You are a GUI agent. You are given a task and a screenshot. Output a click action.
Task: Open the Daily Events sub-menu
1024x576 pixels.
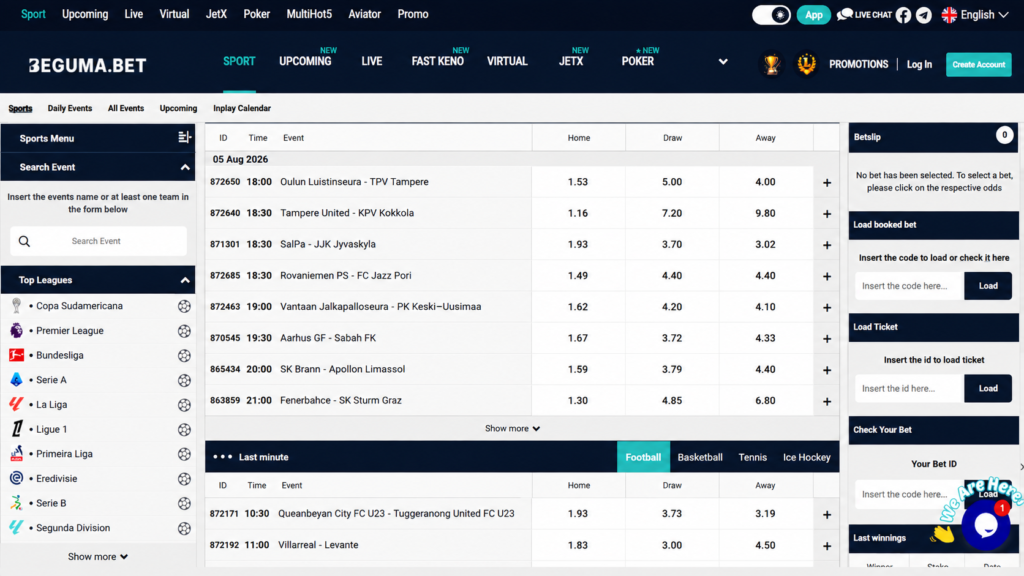pyautogui.click(x=70, y=108)
